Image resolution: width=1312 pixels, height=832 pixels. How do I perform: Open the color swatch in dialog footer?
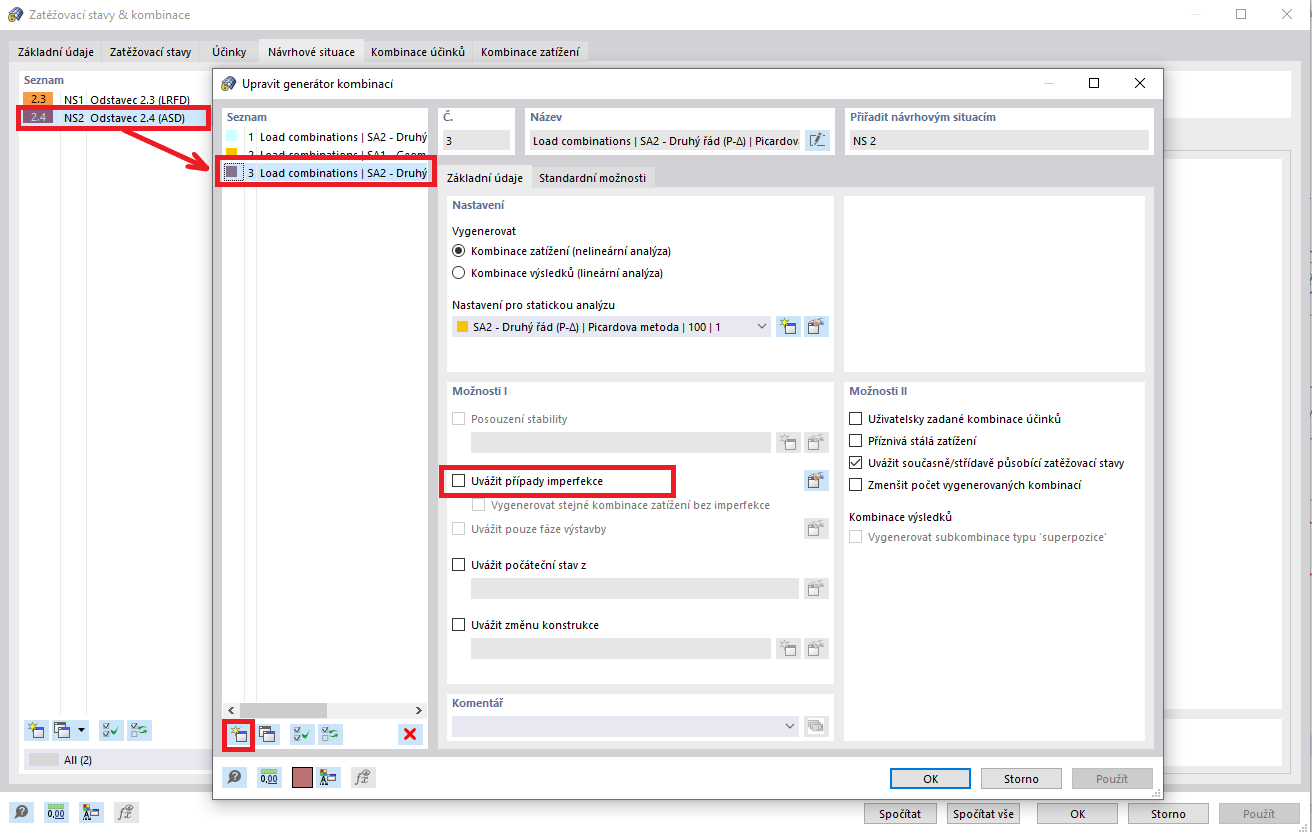point(302,778)
